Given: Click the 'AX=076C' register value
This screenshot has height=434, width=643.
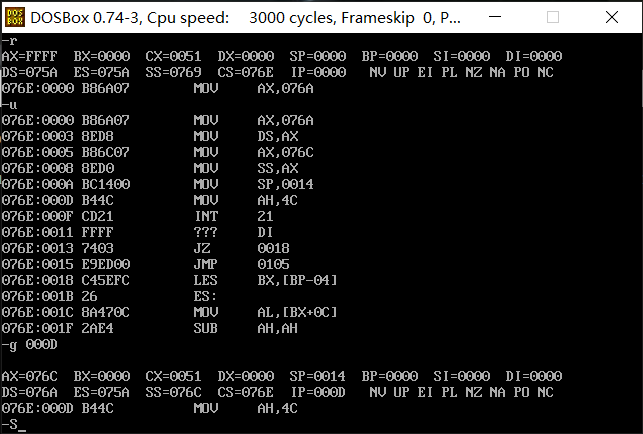Looking at the screenshot, I should click(x=30, y=376).
